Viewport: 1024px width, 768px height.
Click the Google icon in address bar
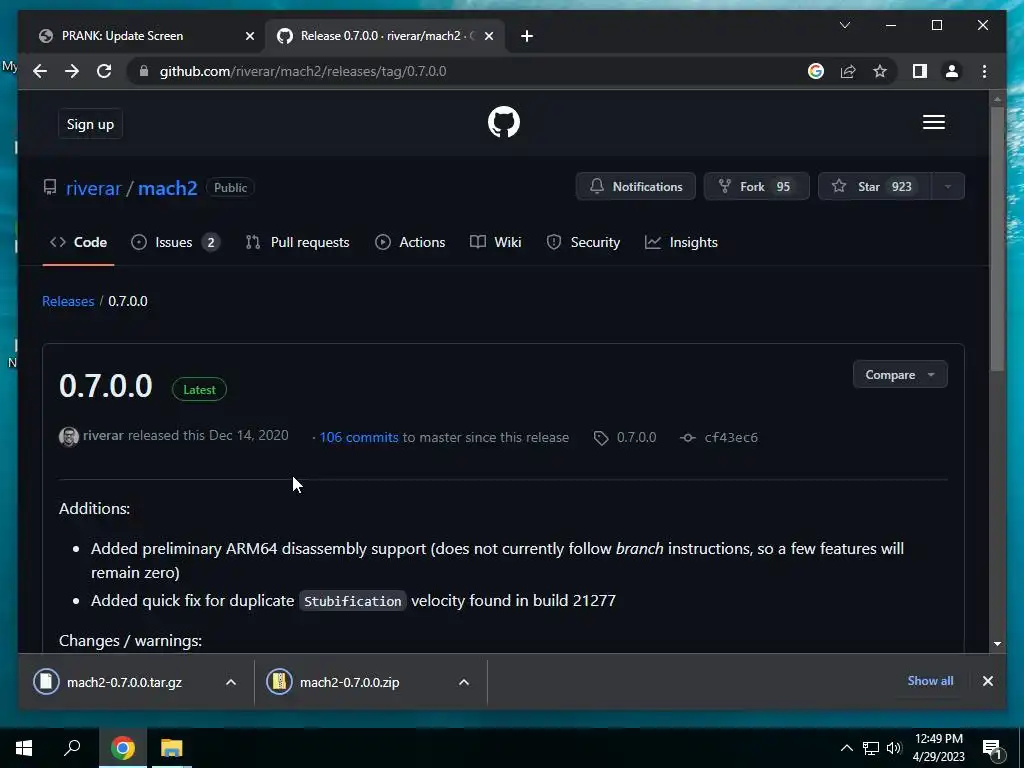[816, 71]
